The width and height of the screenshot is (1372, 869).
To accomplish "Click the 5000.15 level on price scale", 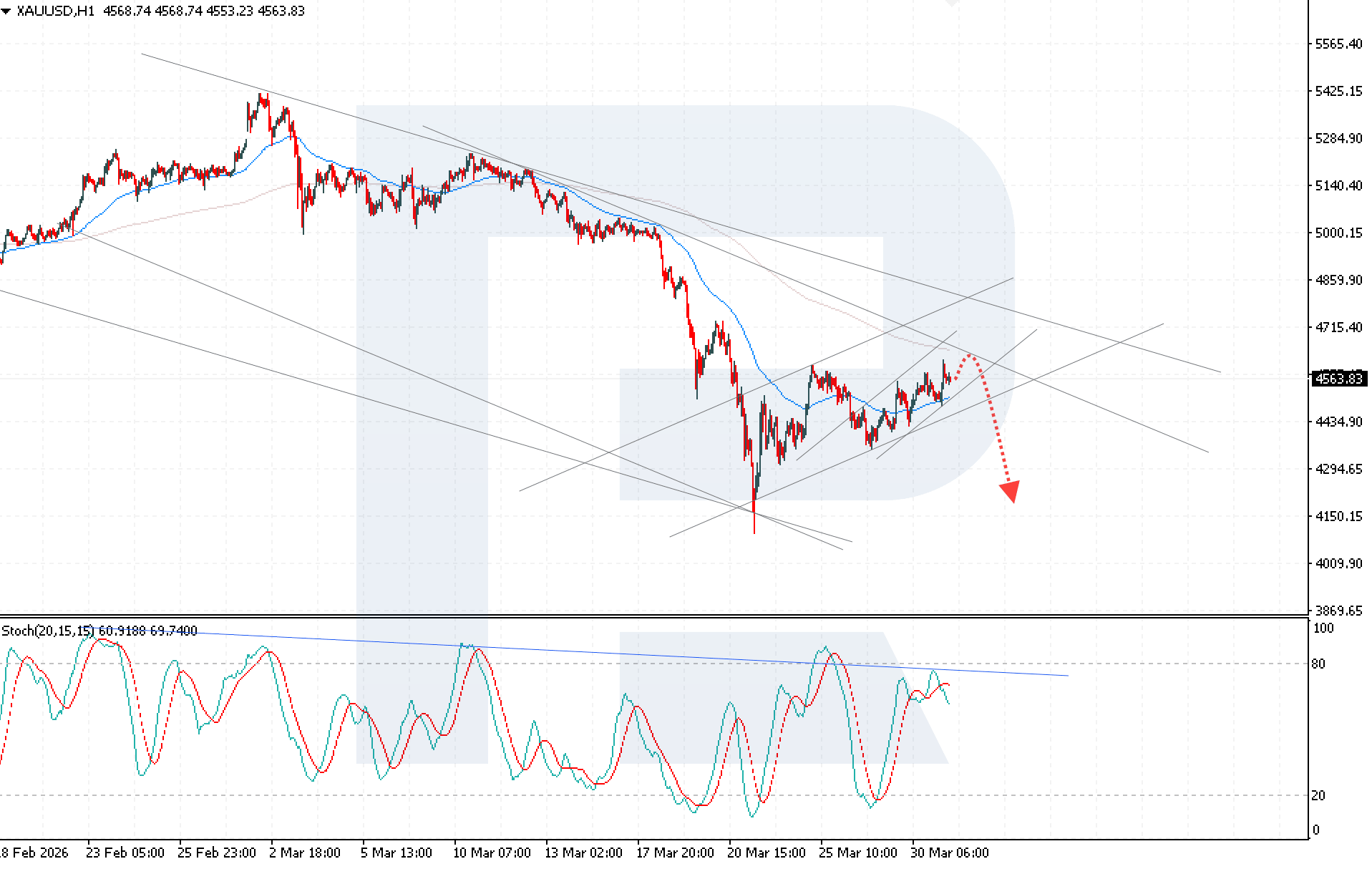I will tap(1338, 233).
